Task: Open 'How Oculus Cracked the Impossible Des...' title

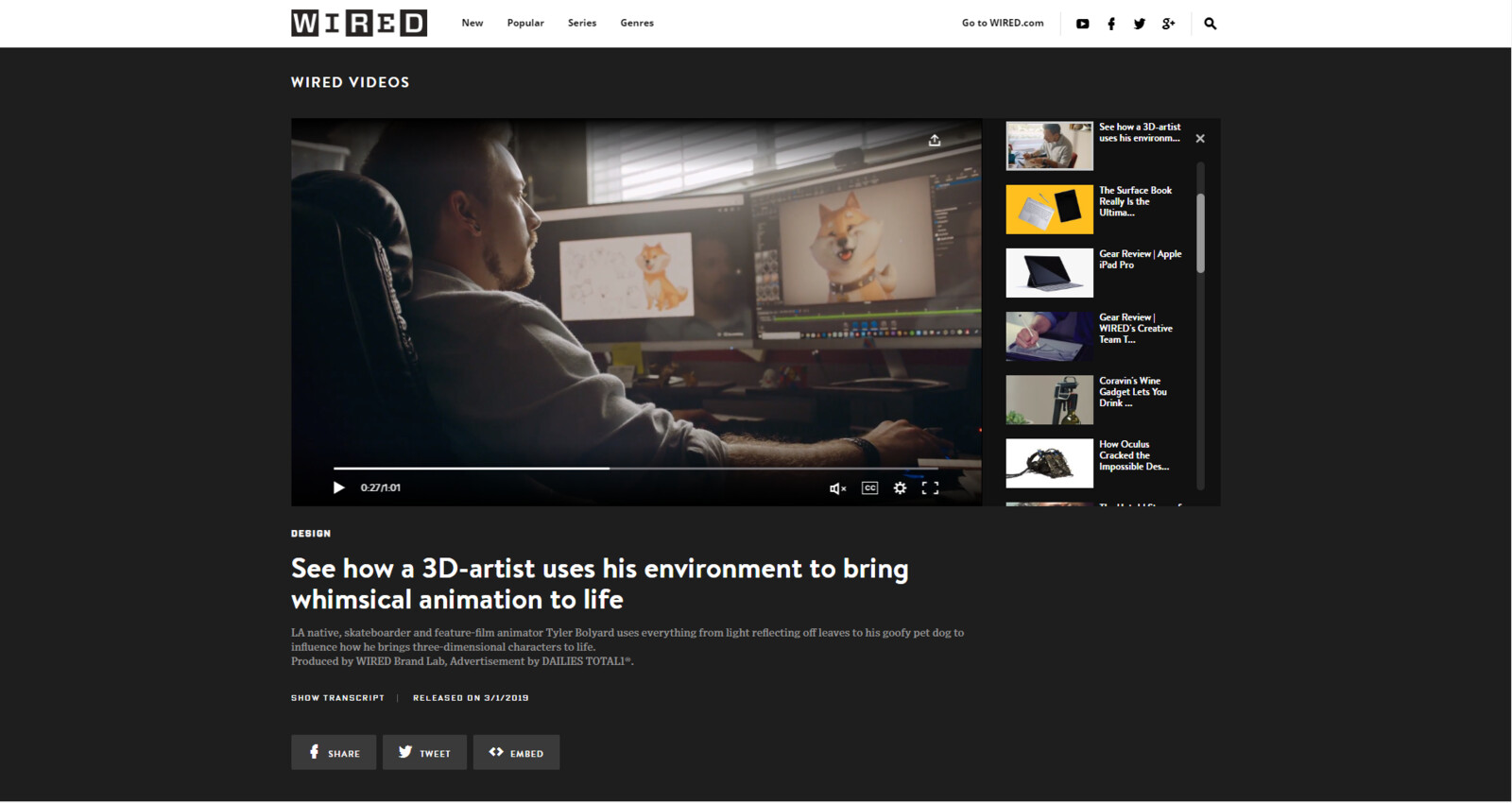Action: [1134, 455]
